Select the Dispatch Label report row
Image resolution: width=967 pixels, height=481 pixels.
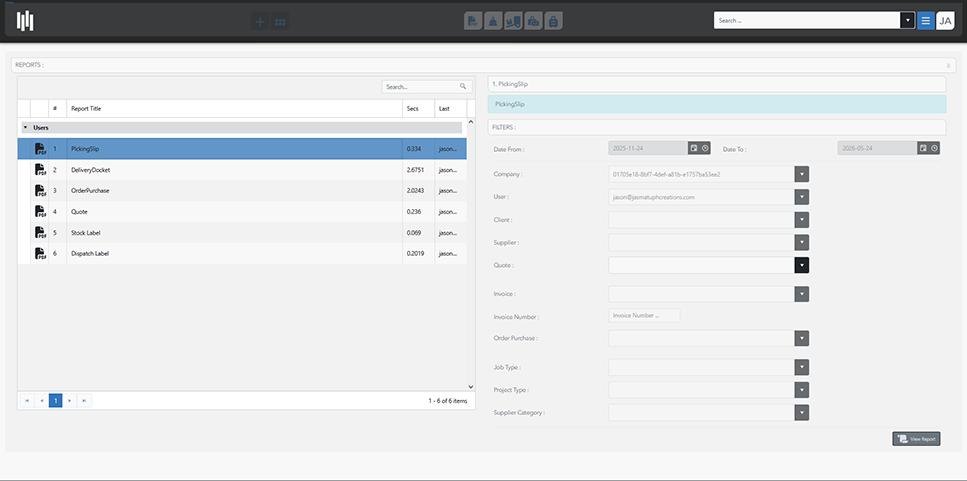(x=90, y=254)
